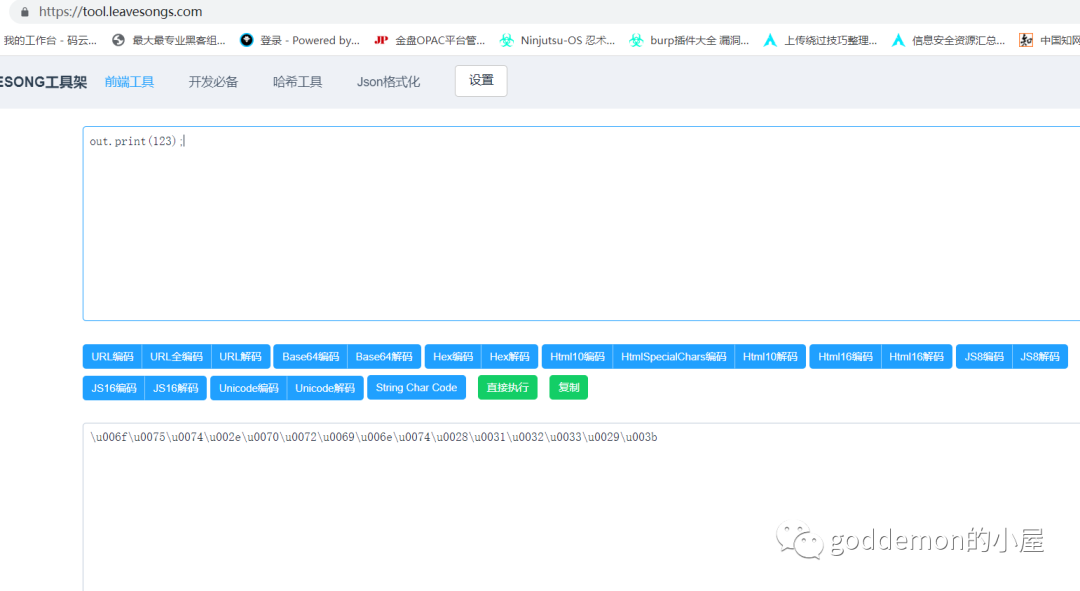Click the output textarea with \u006f unicode text
Image resolution: width=1080 pixels, height=591 pixels.
tap(581, 507)
